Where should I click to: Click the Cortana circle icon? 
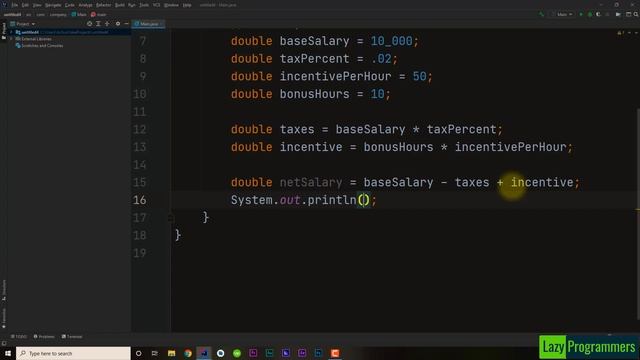tap(138, 353)
